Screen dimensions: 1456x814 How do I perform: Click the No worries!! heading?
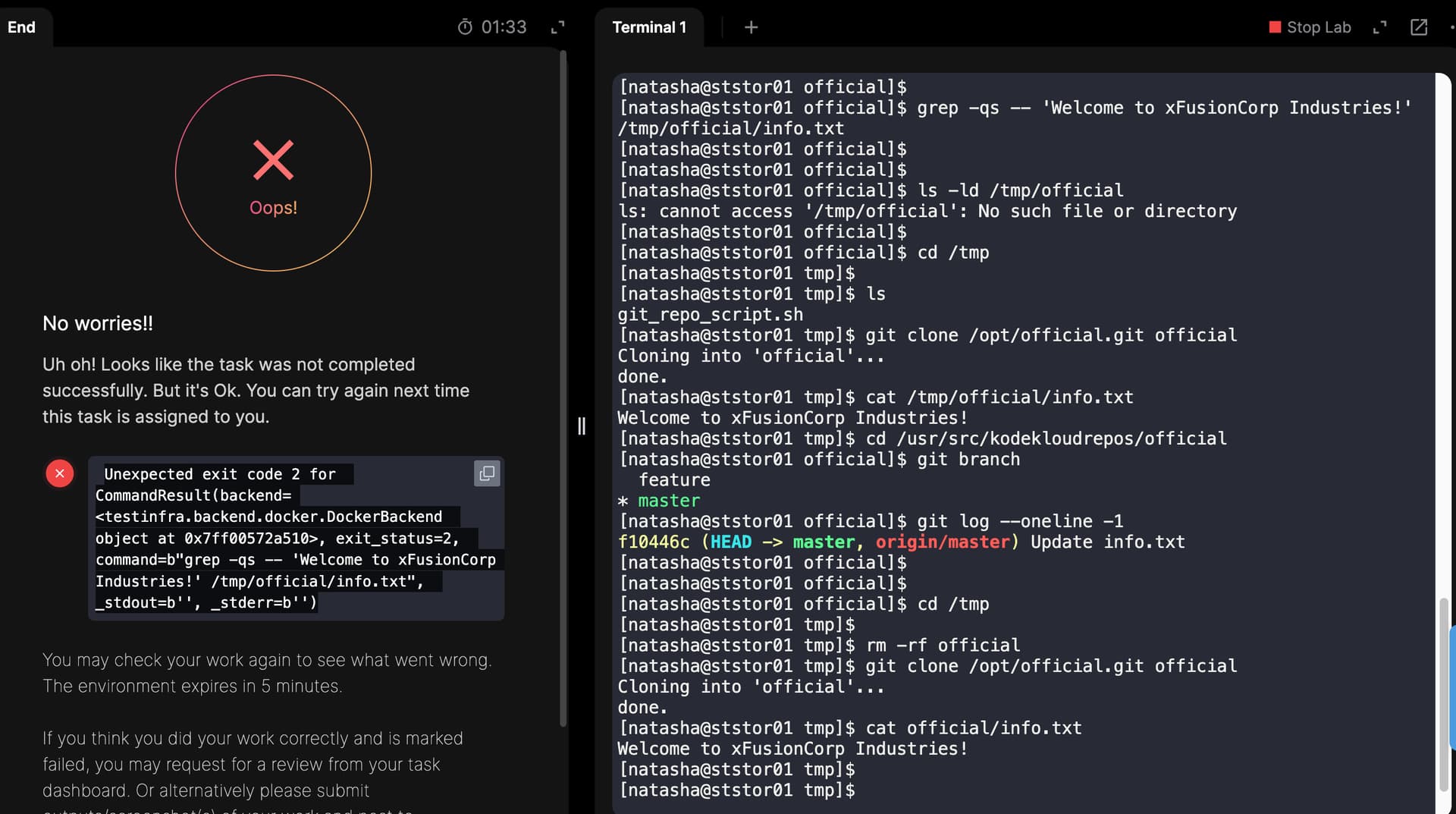[x=98, y=323]
